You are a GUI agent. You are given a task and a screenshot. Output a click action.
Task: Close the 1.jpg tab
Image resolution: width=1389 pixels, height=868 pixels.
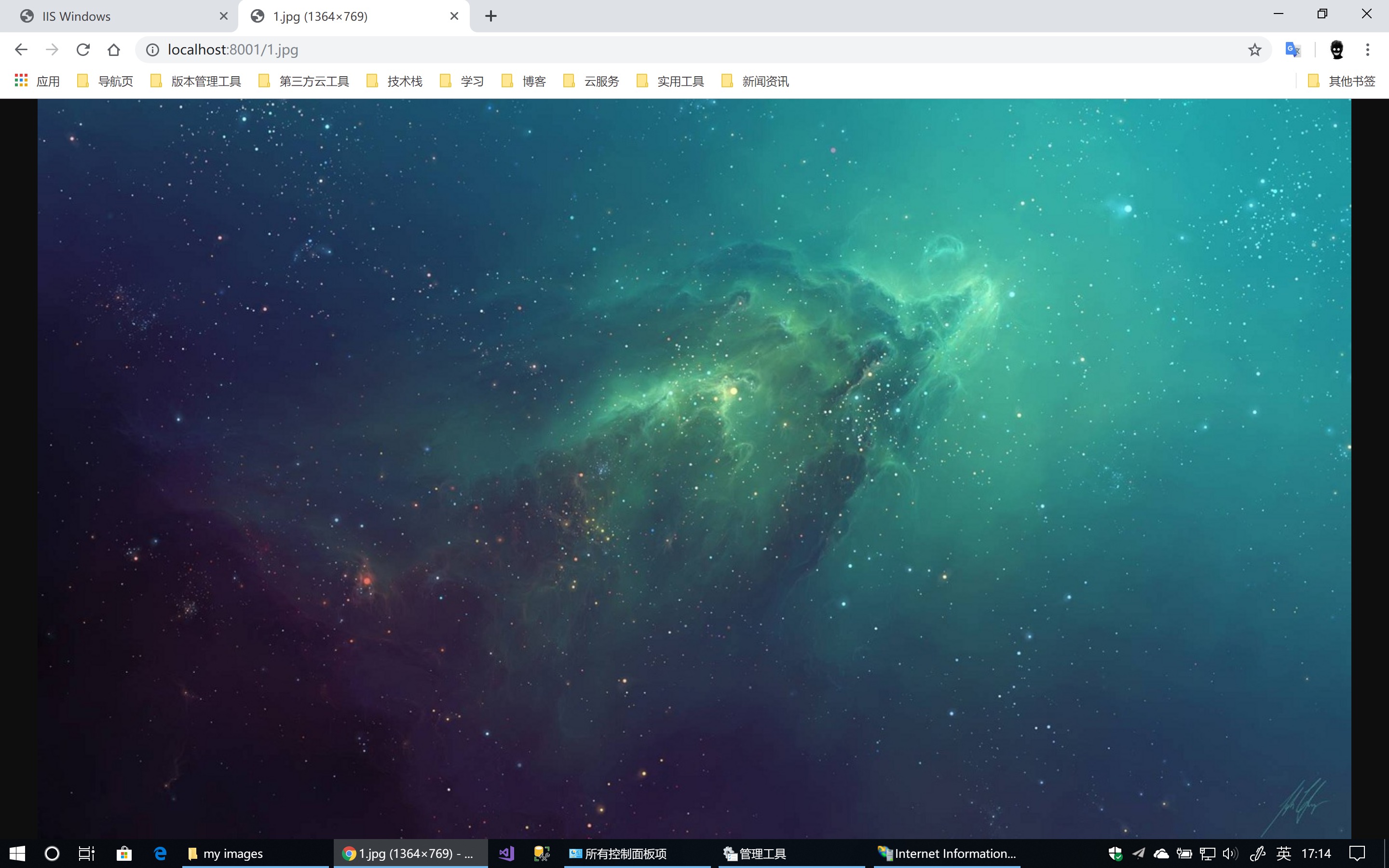click(454, 16)
